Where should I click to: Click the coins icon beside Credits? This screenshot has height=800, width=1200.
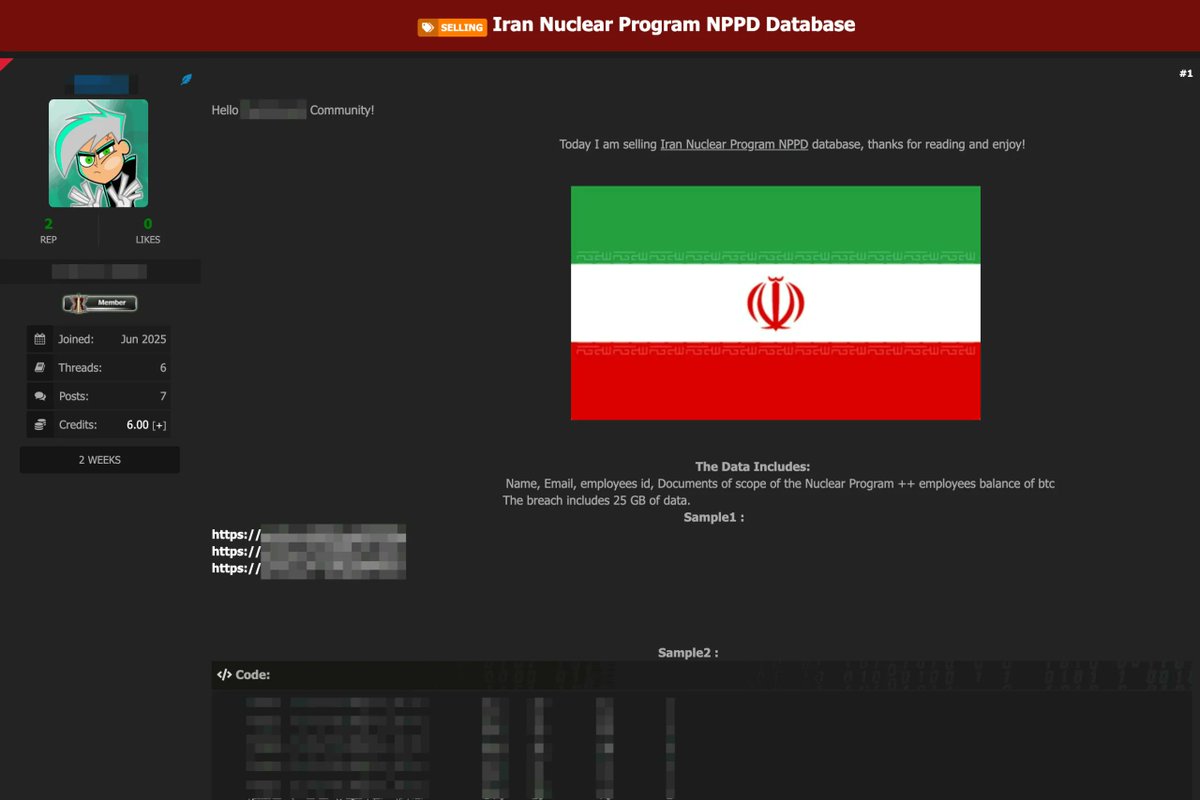tap(40, 425)
